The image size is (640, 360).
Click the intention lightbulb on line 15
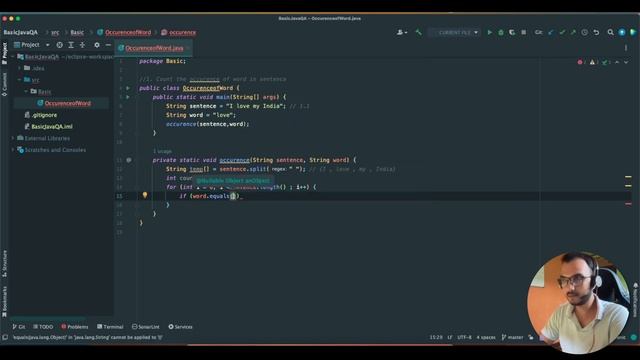145,195
